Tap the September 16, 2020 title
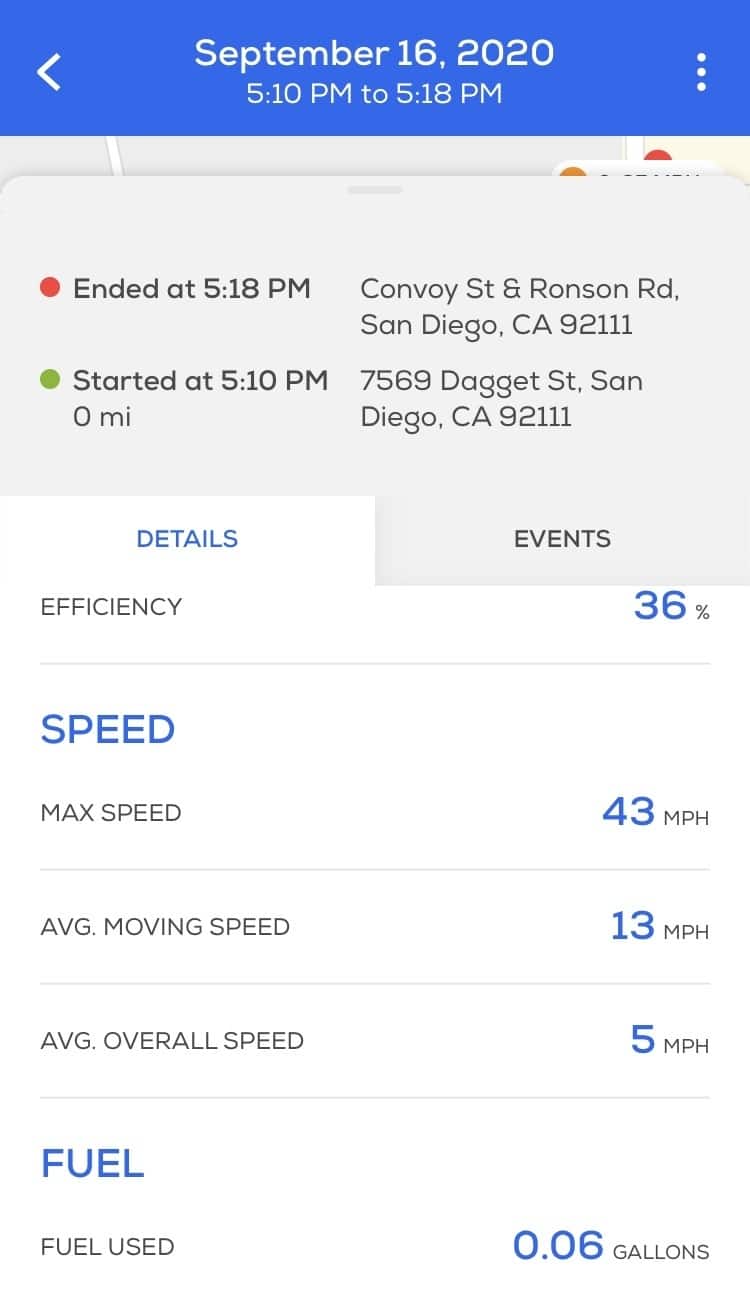 coord(374,53)
